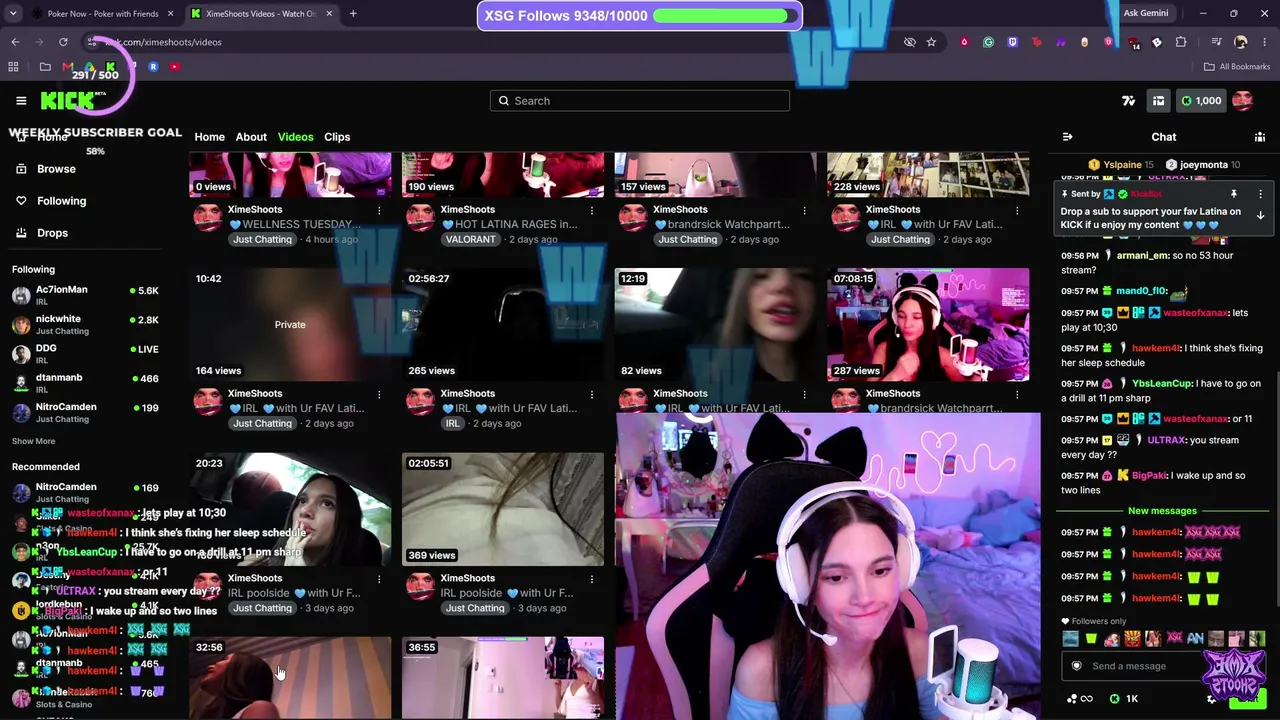Reload the page in the browser
The image size is (1280, 720).
pyautogui.click(x=63, y=42)
